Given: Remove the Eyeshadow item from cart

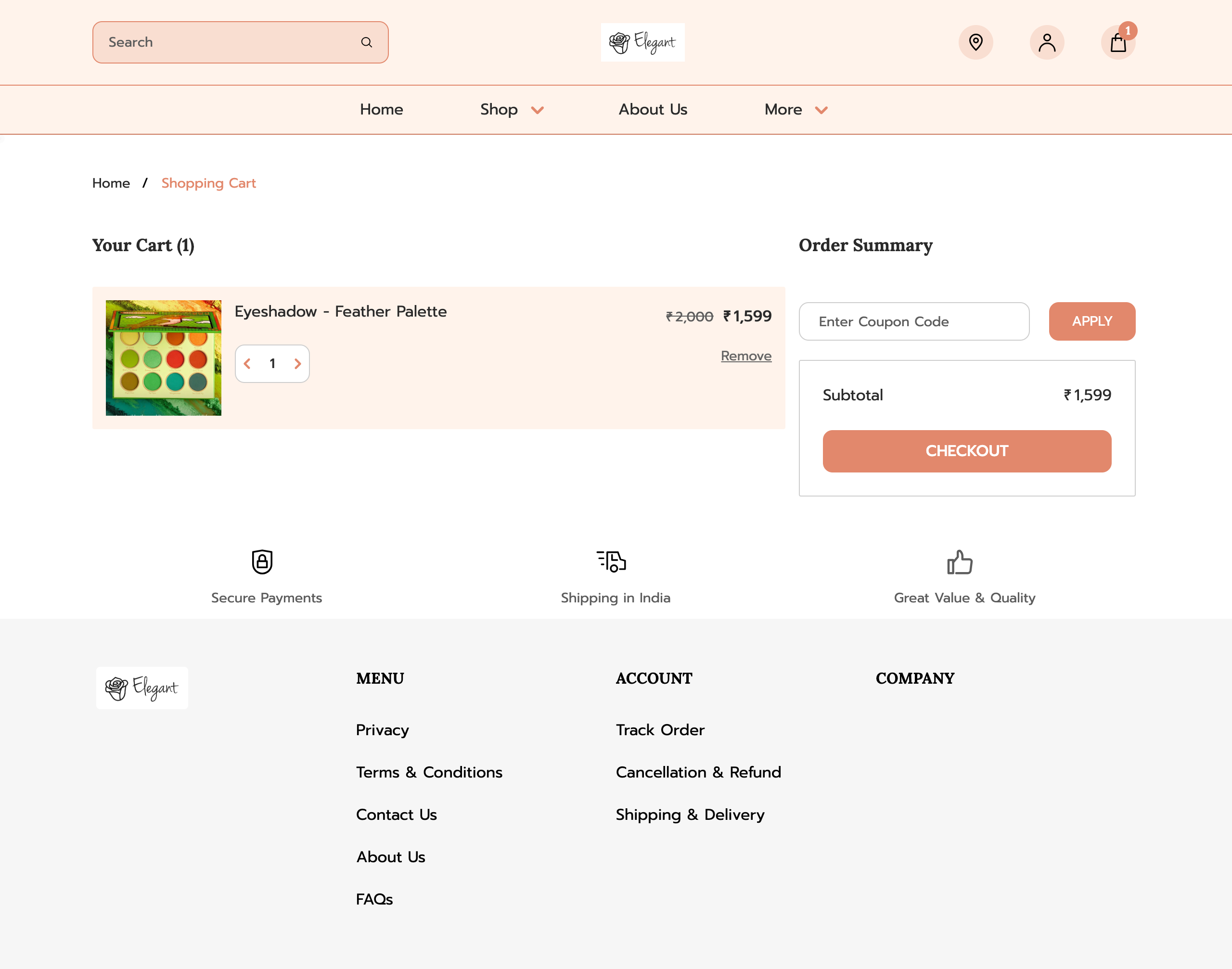Looking at the screenshot, I should pyautogui.click(x=745, y=356).
